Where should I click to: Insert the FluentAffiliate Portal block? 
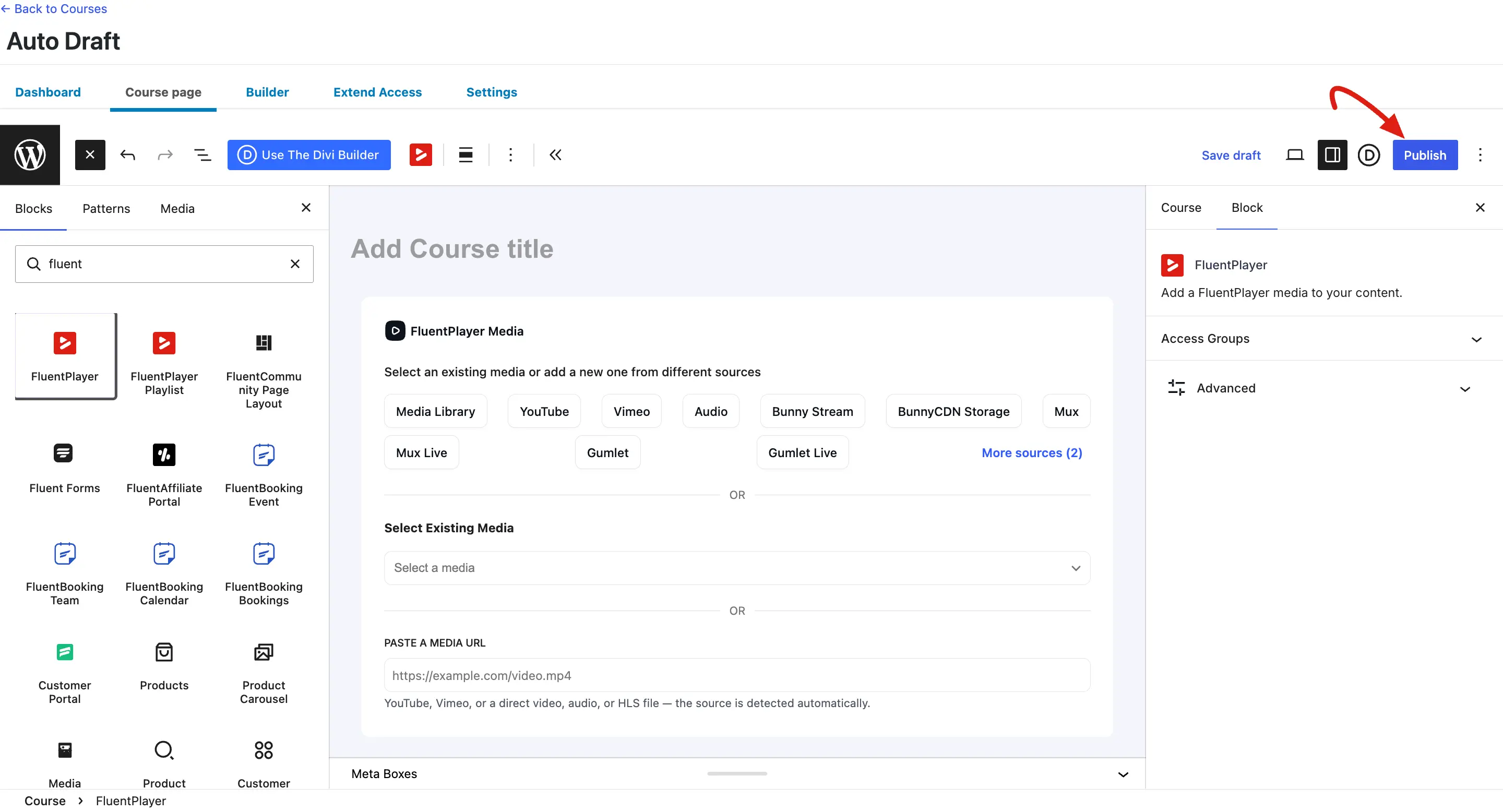164,474
